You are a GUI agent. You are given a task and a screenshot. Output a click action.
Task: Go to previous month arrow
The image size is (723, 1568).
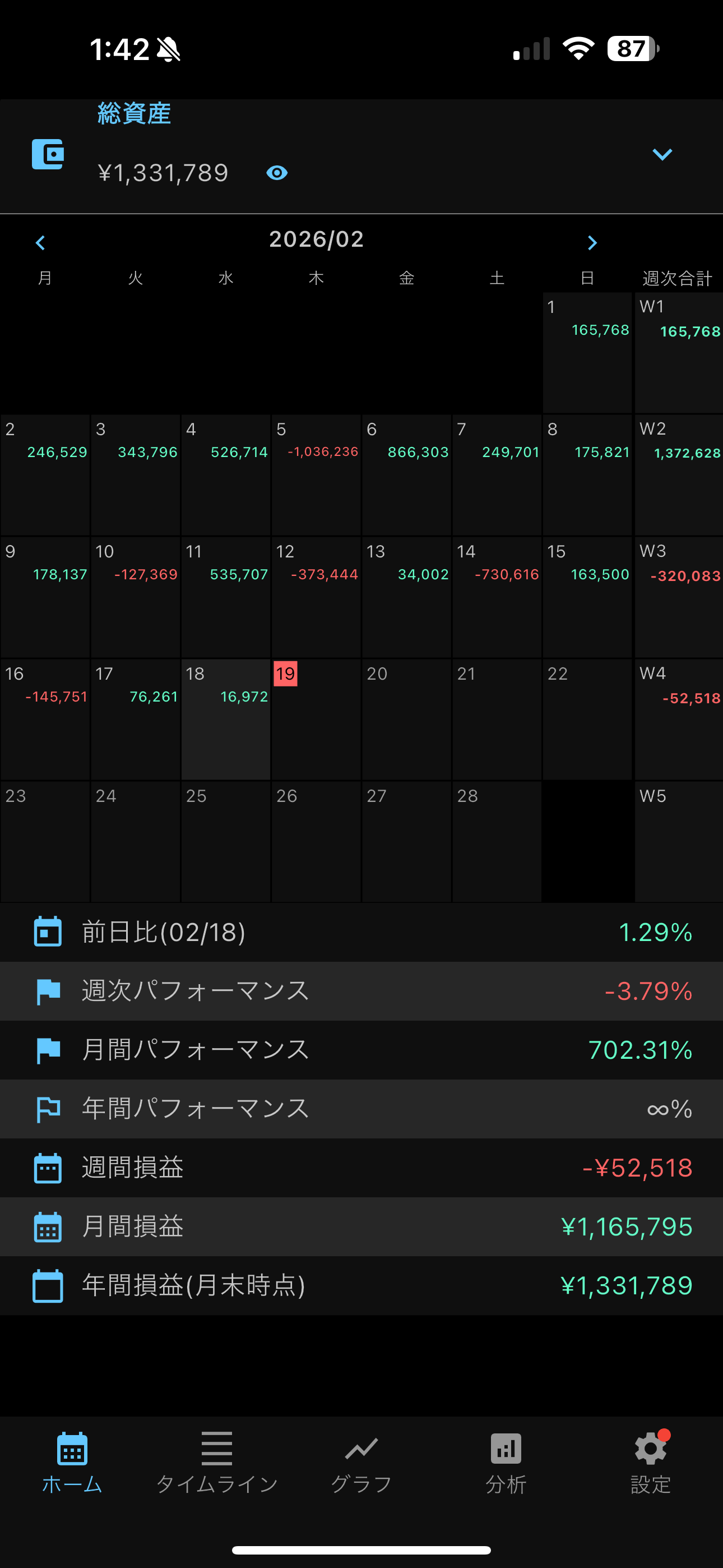(x=41, y=243)
